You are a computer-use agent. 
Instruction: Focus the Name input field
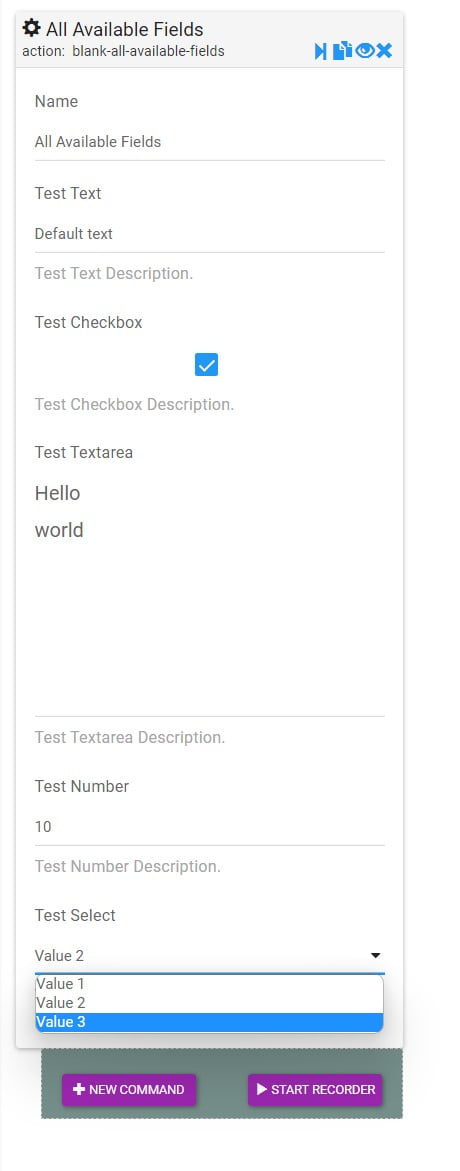(209, 142)
